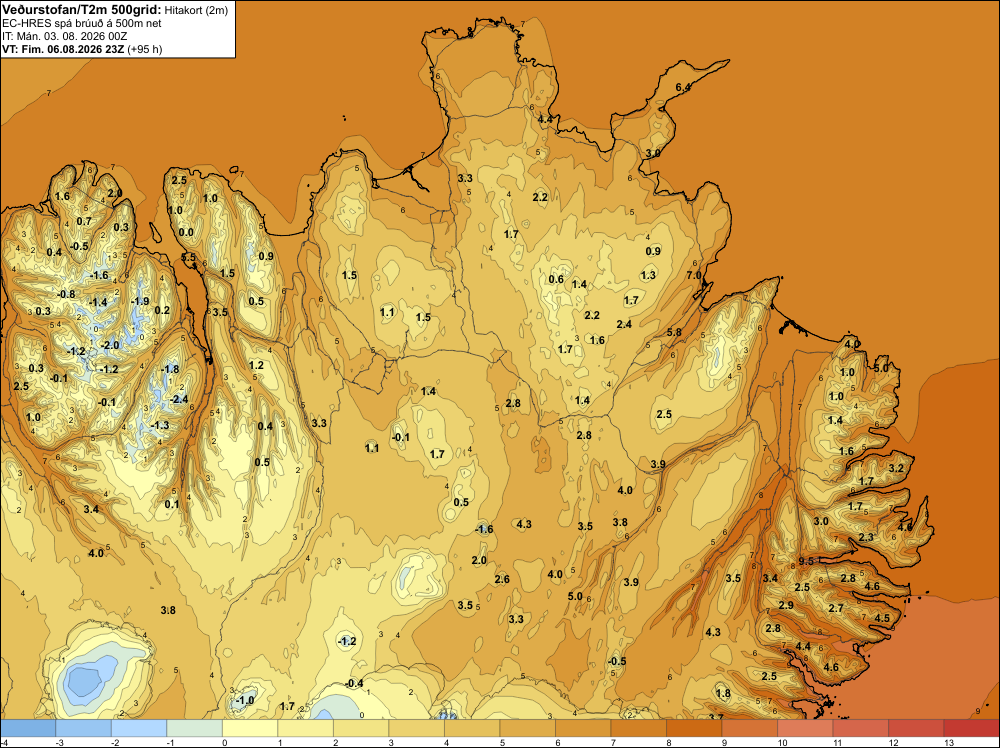Viewport: 1000px width, 748px height.
Task: Click the temperature value '6.4'
Action: click(x=683, y=87)
